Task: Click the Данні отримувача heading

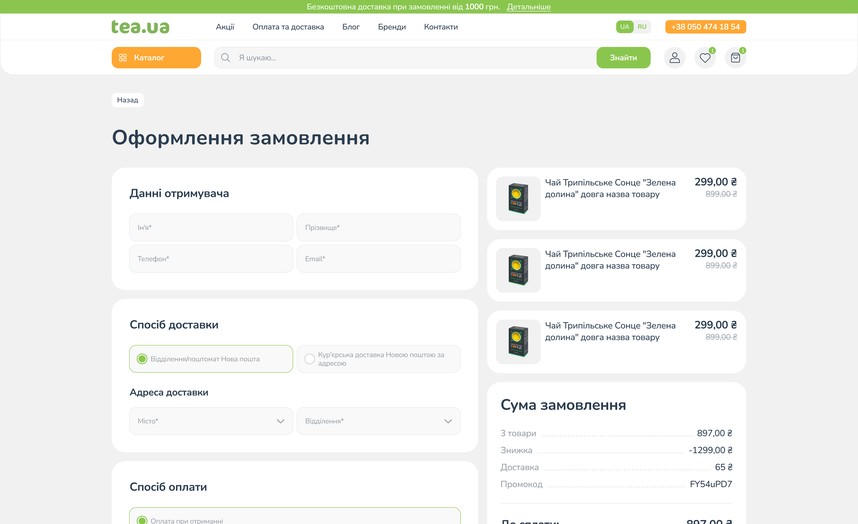Action: [x=179, y=194]
